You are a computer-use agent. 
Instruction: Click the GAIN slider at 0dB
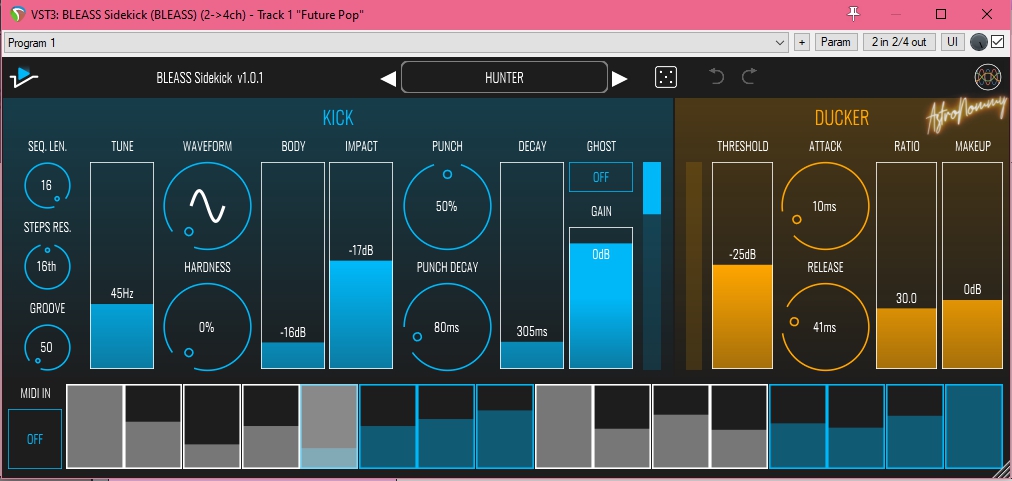(x=601, y=298)
